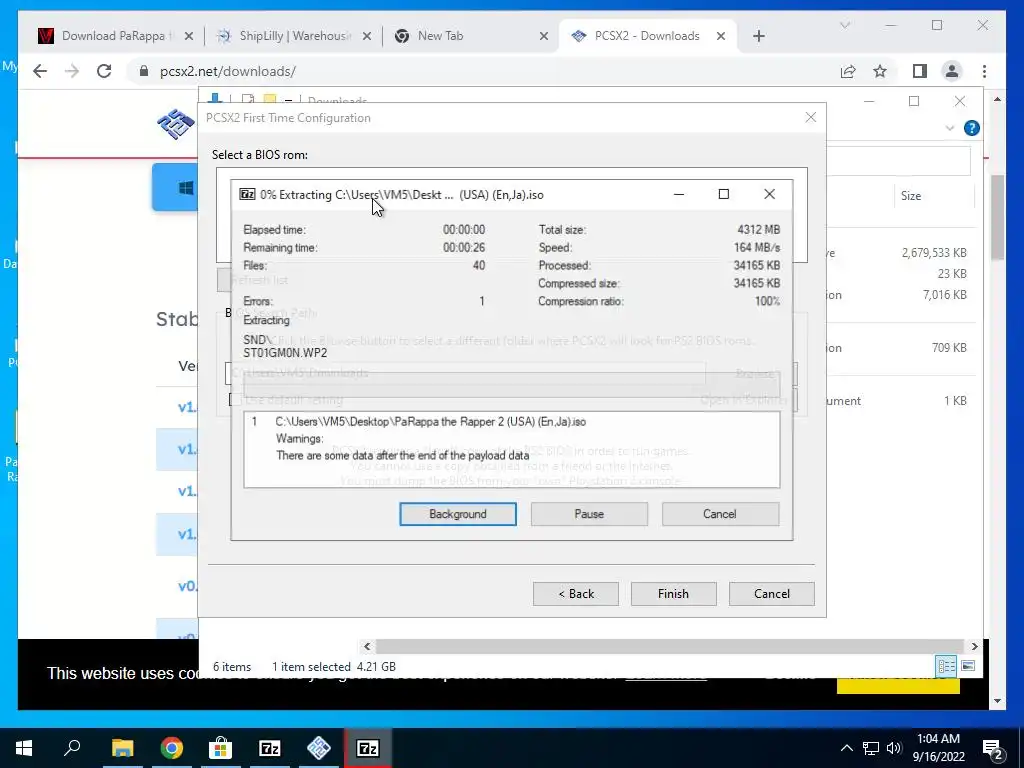Screen dimensions: 1024x768
Task: Close the New Tab tab
Action: (x=543, y=36)
